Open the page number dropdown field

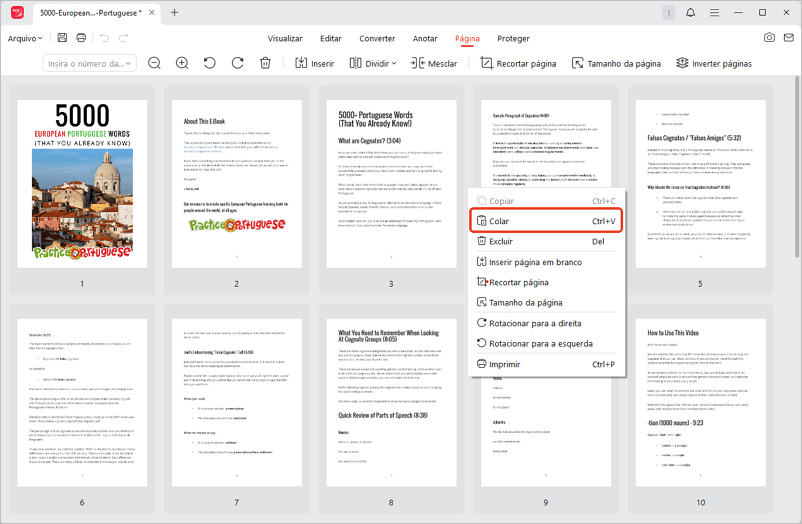pos(90,63)
